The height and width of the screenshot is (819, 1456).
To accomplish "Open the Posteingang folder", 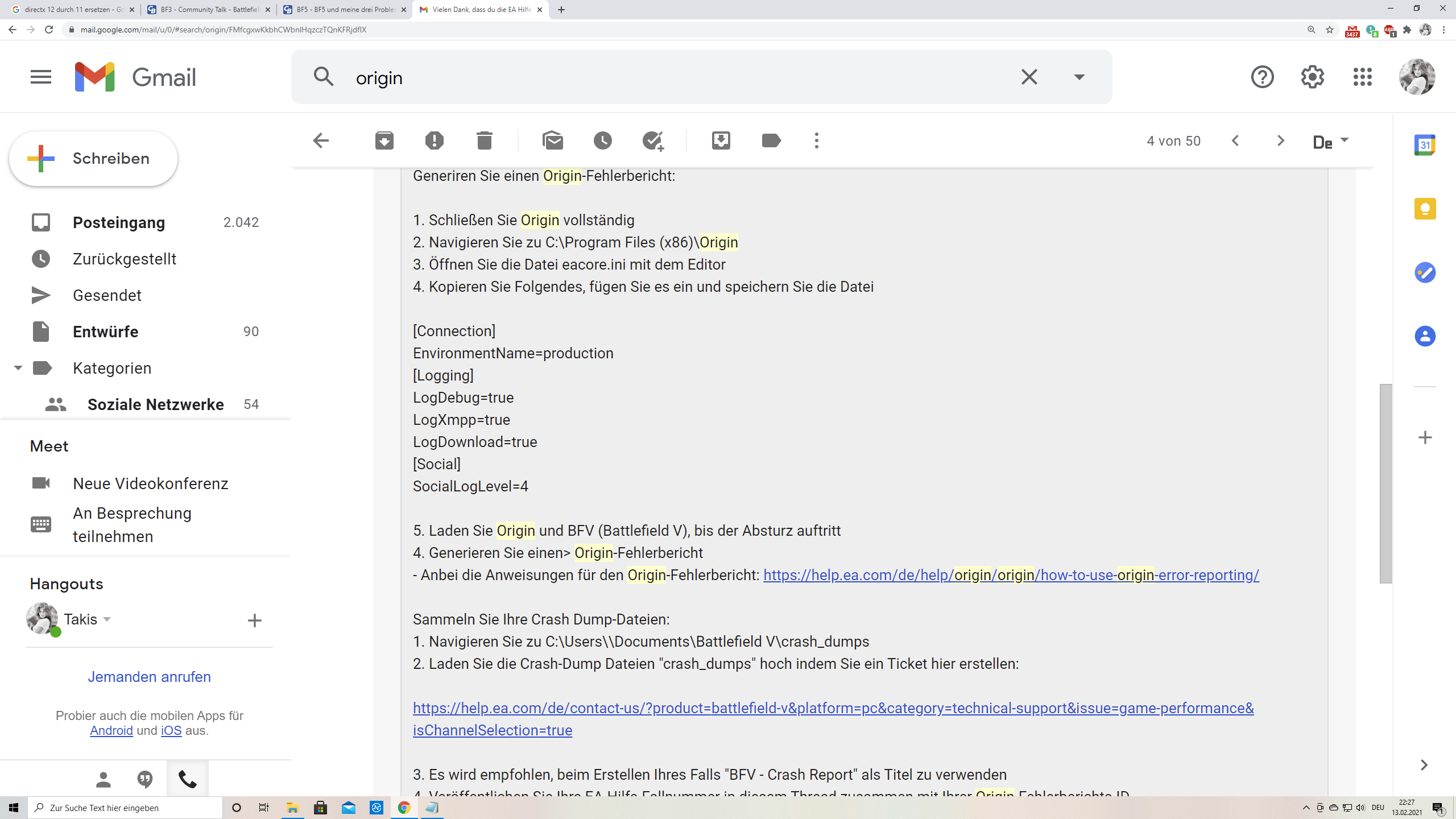I will pos(119,222).
